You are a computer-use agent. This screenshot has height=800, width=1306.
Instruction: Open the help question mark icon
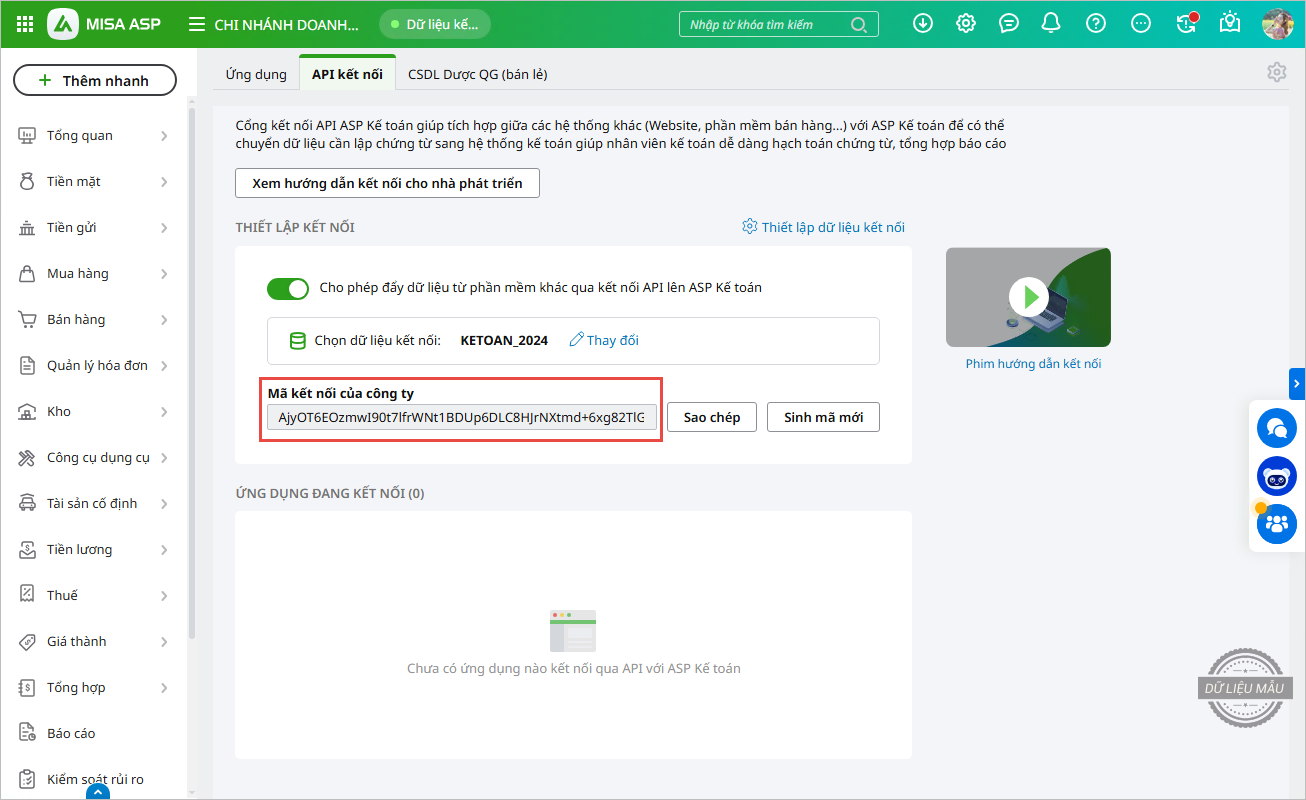[1096, 23]
